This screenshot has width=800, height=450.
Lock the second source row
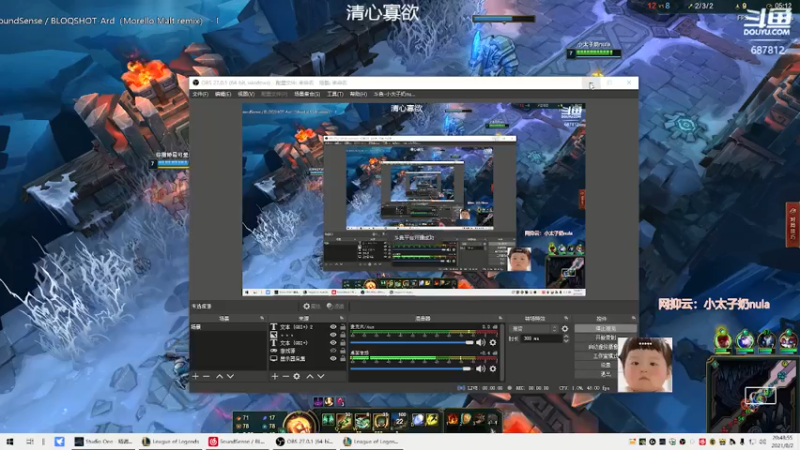click(343, 335)
